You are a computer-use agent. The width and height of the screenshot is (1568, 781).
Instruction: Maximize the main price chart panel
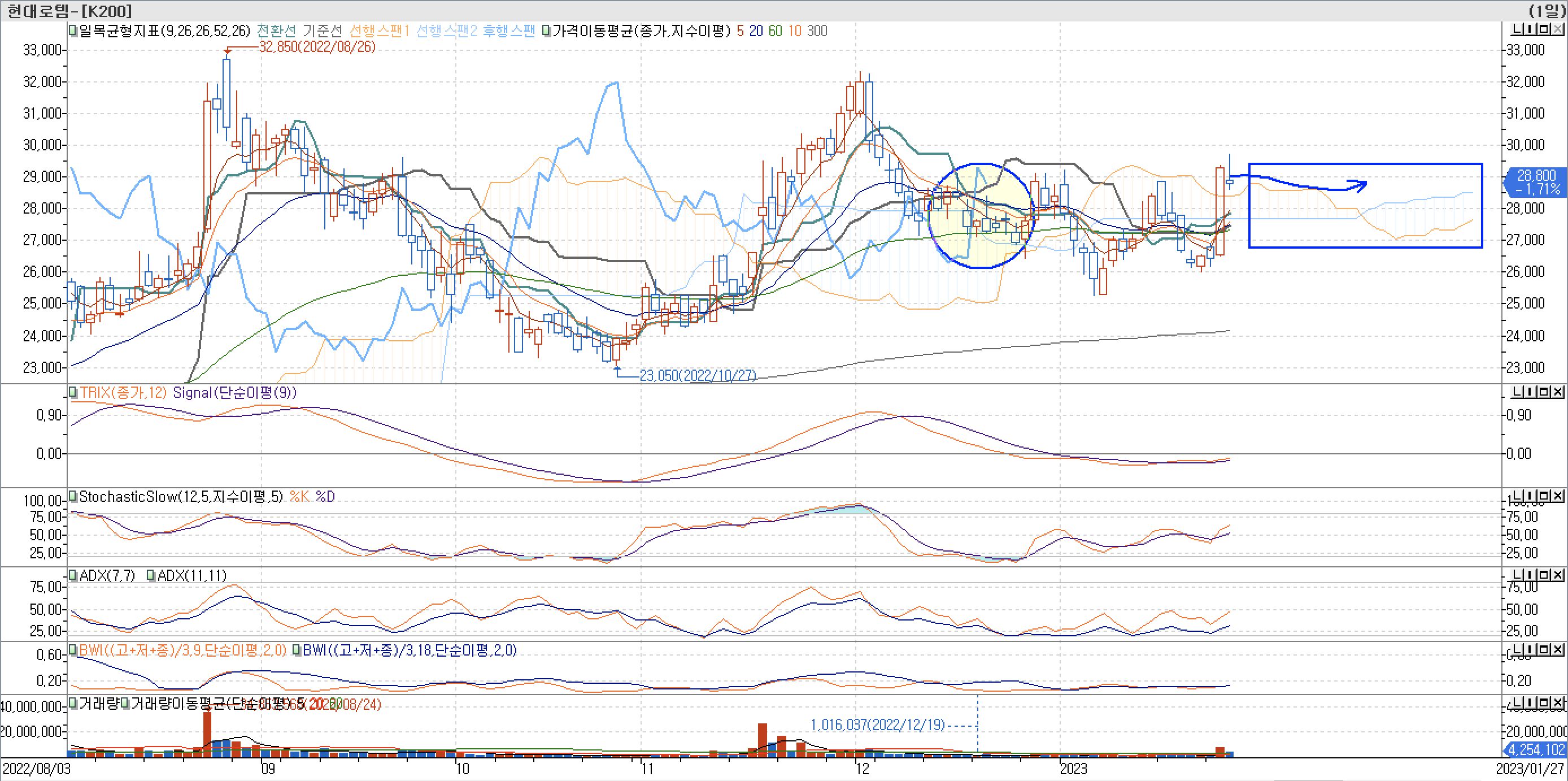(1544, 29)
